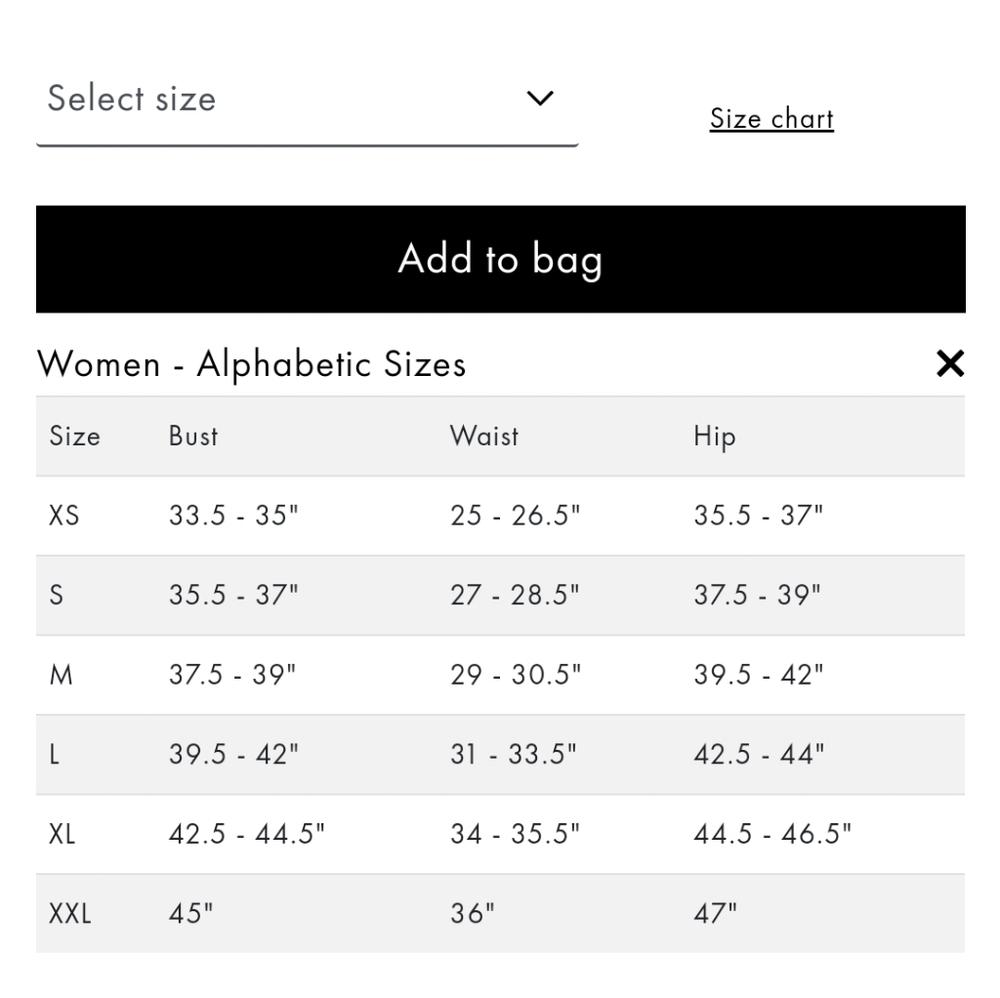The height and width of the screenshot is (998, 1000).
Task: Select the XL size row
Action: 501,834
